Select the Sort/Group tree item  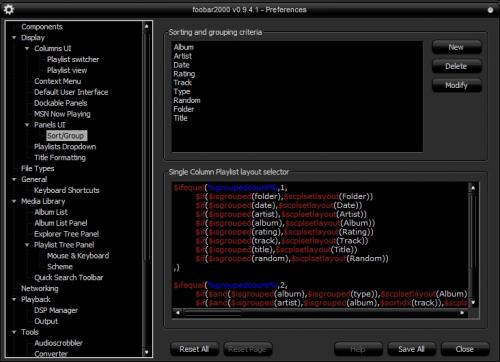(x=66, y=136)
